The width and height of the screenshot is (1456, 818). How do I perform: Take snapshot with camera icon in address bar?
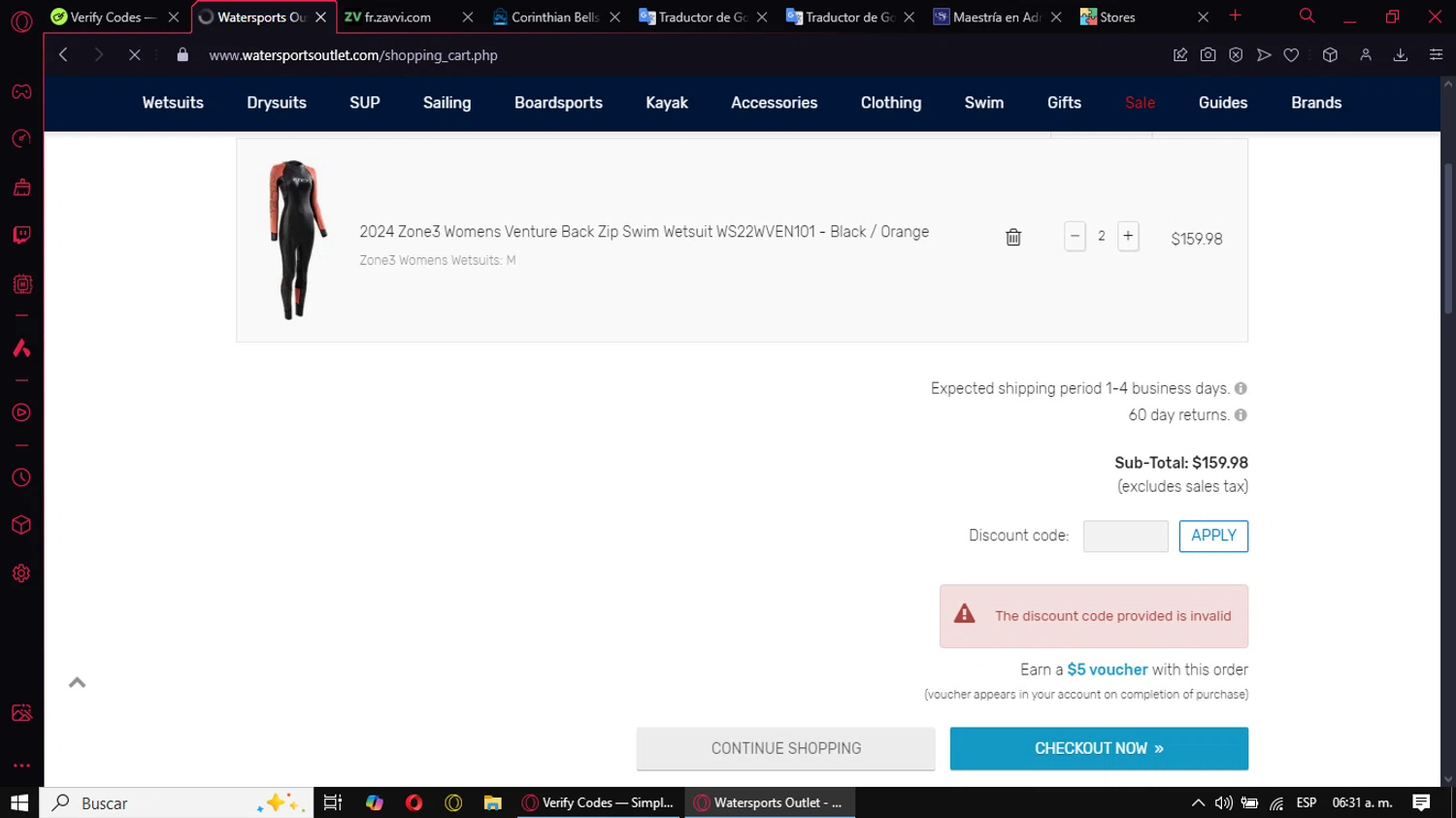[1208, 55]
